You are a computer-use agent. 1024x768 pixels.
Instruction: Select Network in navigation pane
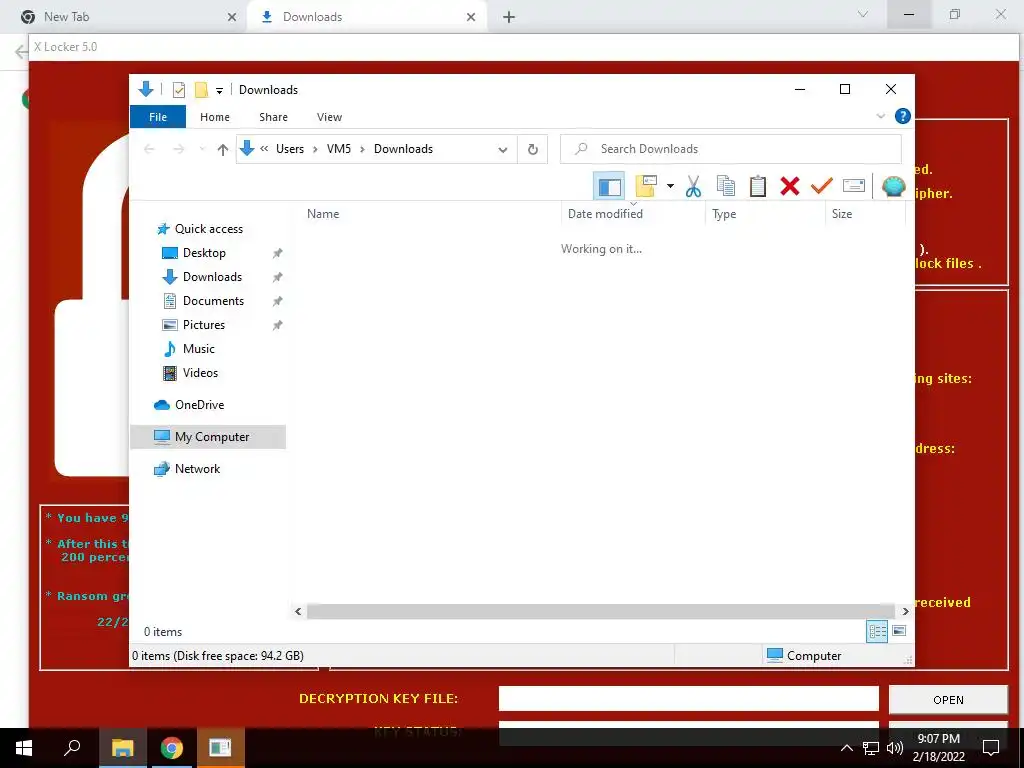coord(197,469)
